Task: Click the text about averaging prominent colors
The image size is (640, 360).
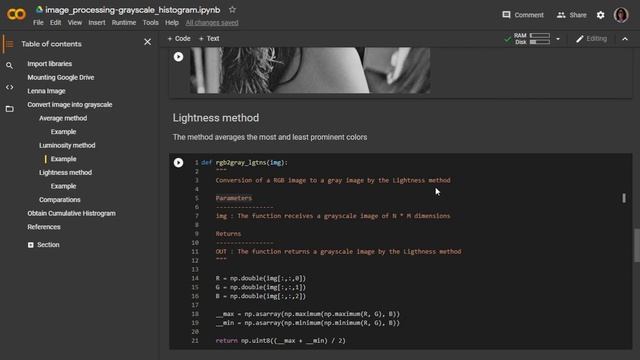Action: point(270,137)
